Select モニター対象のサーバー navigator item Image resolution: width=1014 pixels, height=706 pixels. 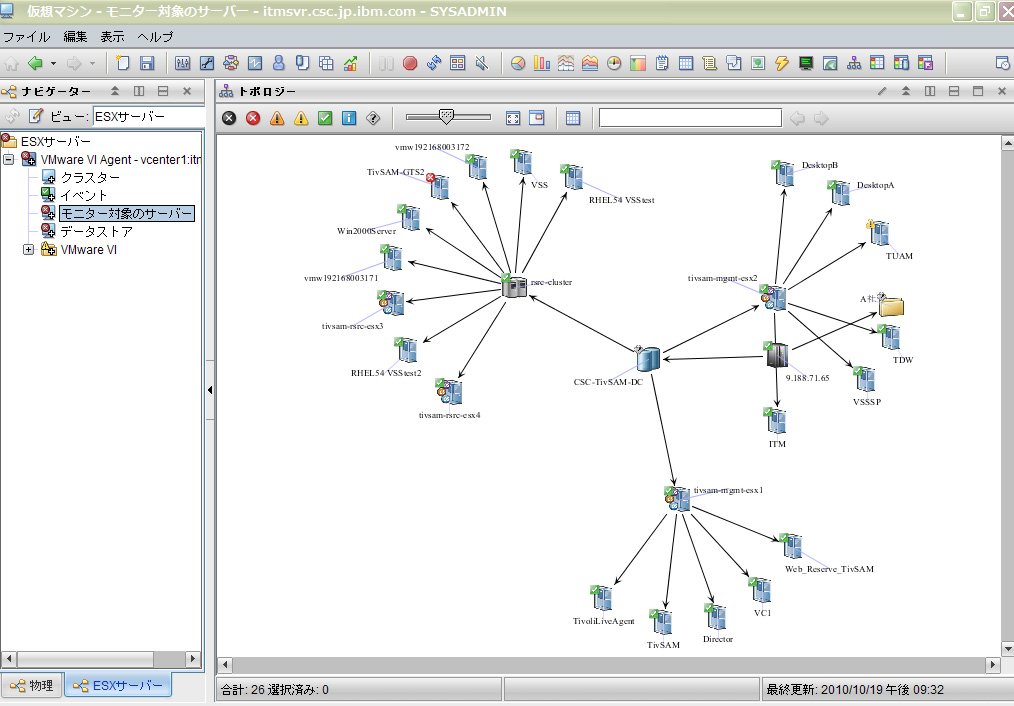[x=127, y=213]
